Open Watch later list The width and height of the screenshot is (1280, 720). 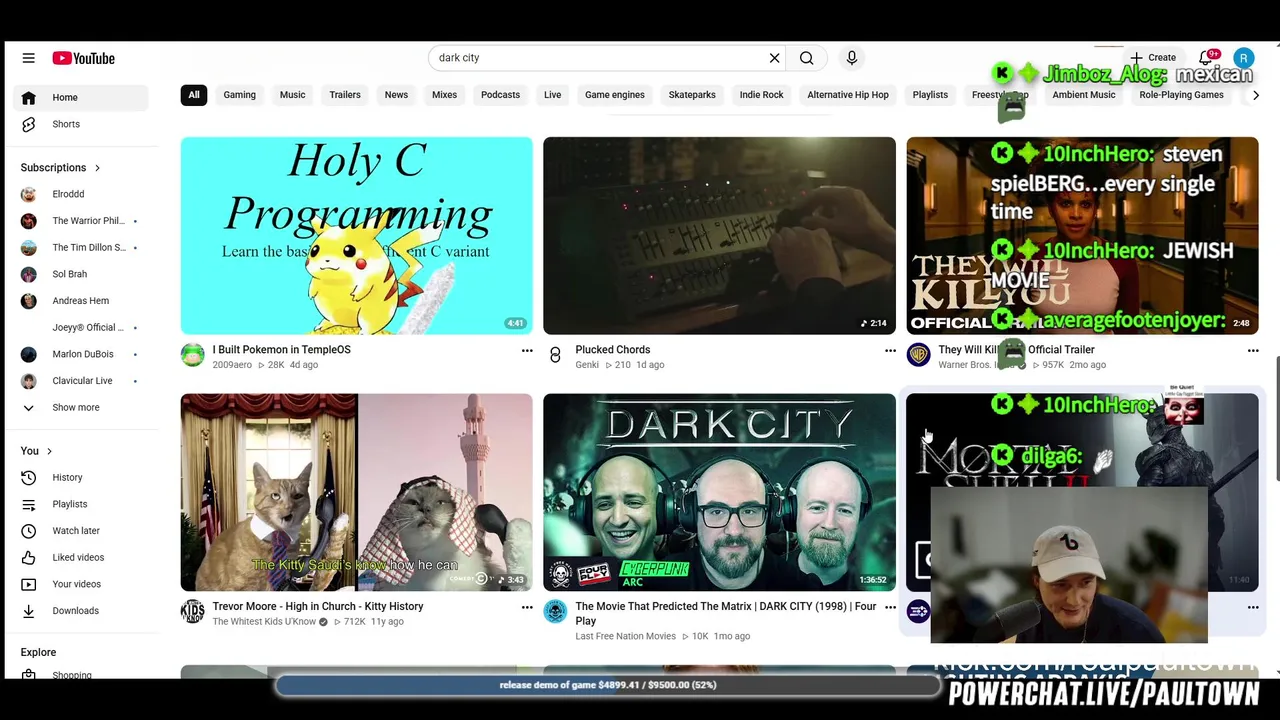81,531
